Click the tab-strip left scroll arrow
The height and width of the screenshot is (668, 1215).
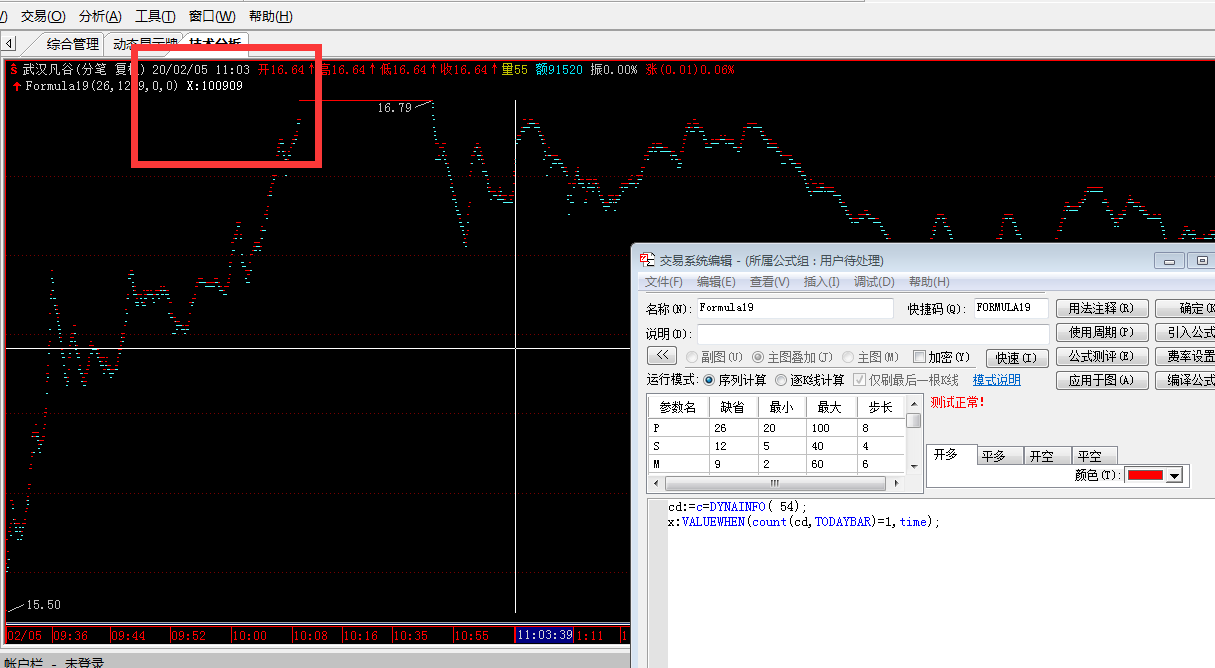tap(9, 43)
